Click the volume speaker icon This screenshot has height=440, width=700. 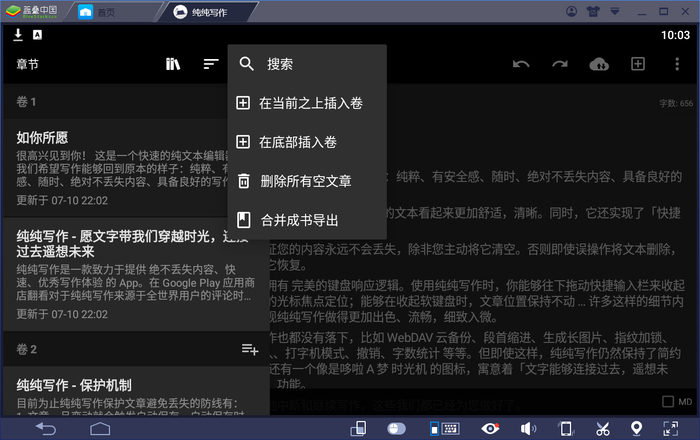click(528, 429)
